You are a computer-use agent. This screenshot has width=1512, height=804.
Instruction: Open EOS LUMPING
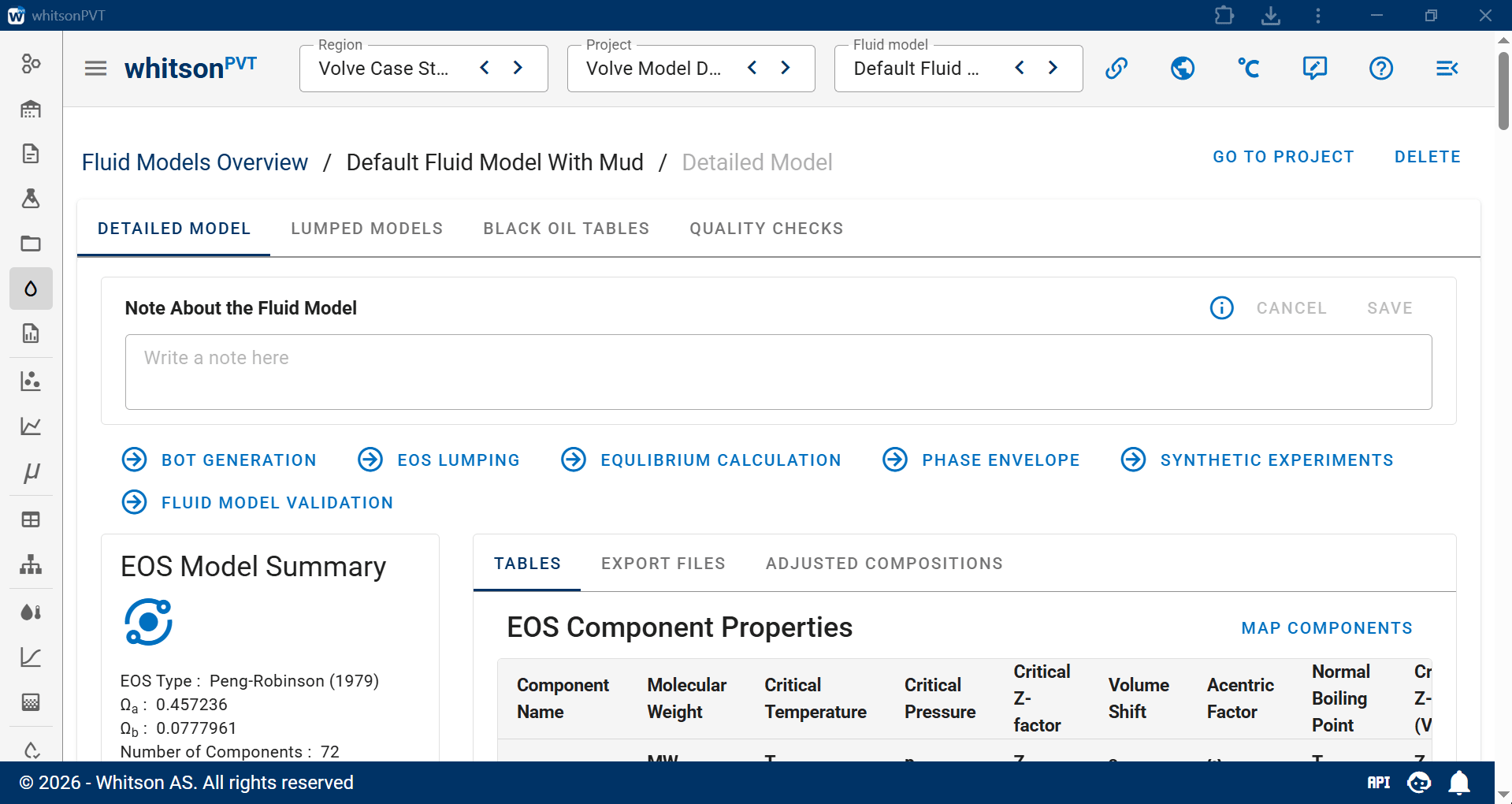[x=439, y=460]
